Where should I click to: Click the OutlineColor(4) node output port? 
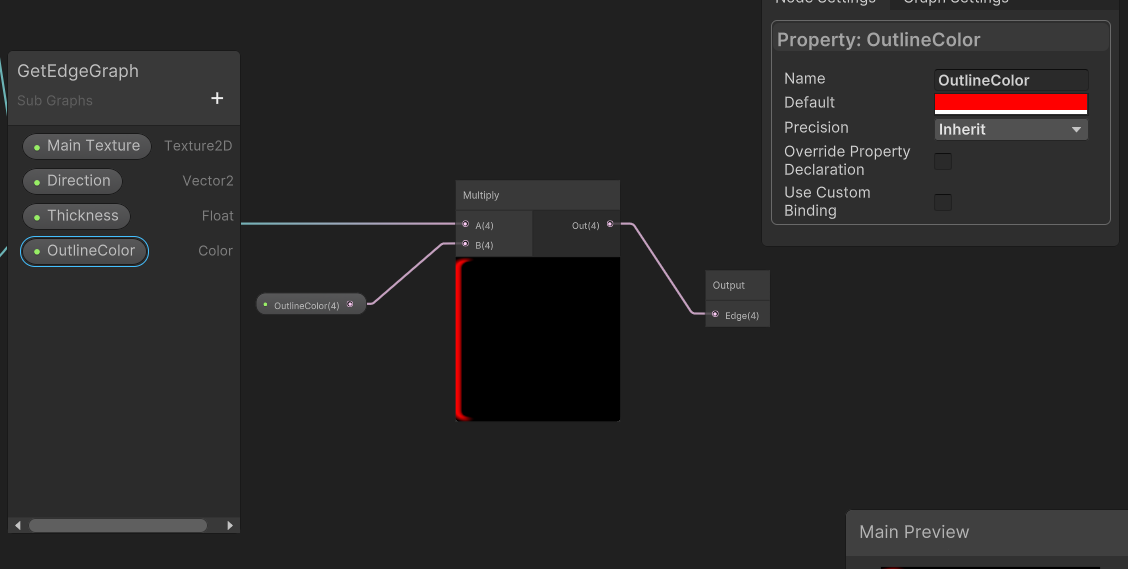350,305
